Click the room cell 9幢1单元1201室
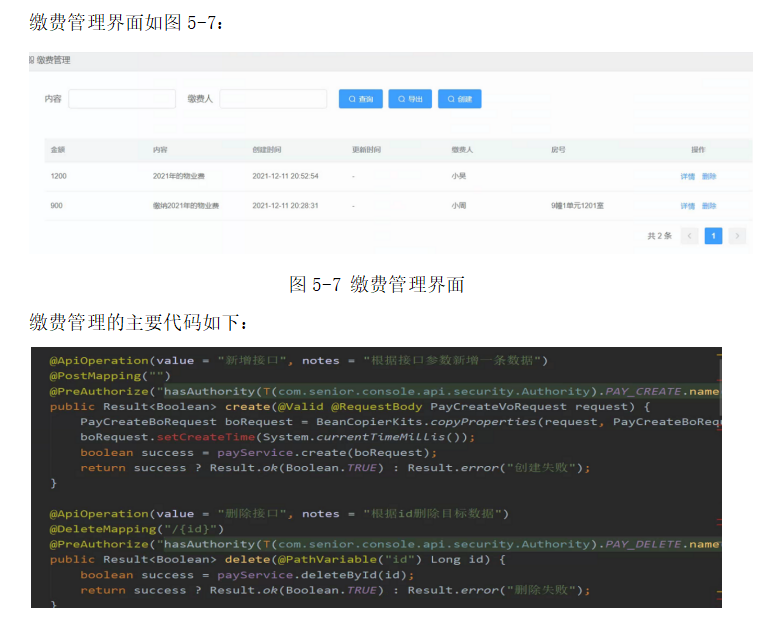 [577, 205]
